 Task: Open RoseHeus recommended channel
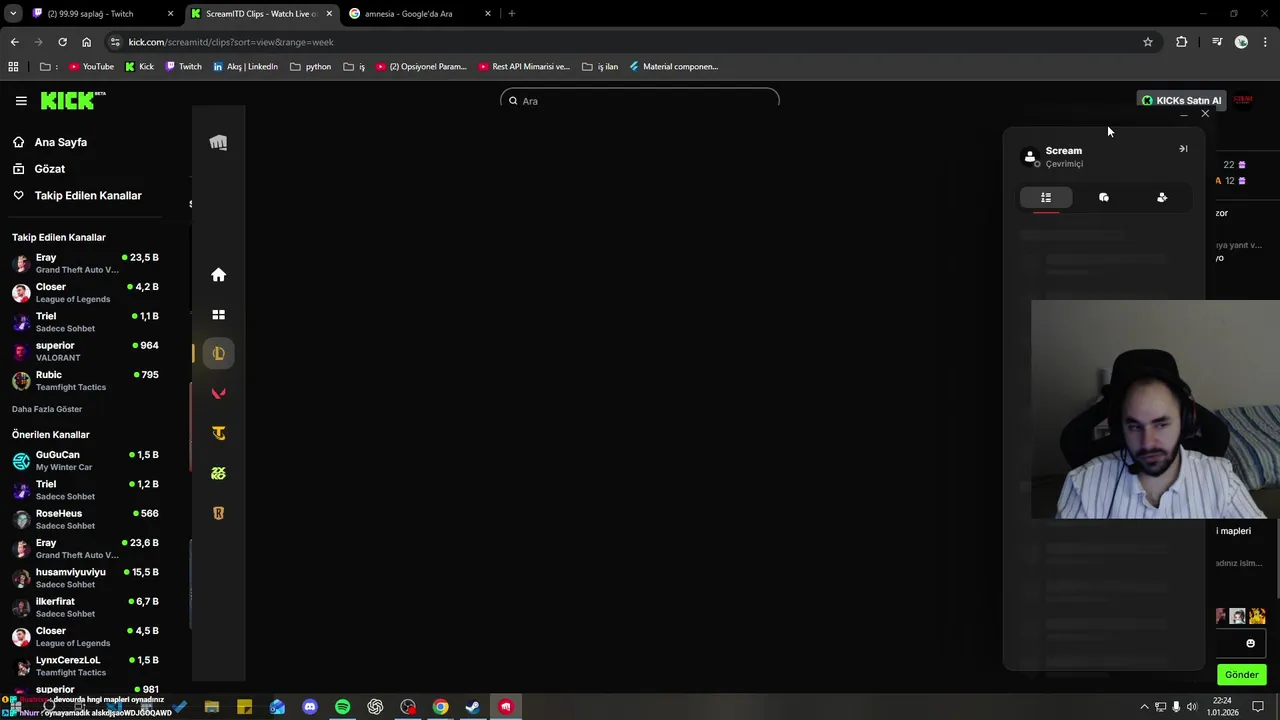tap(86, 519)
